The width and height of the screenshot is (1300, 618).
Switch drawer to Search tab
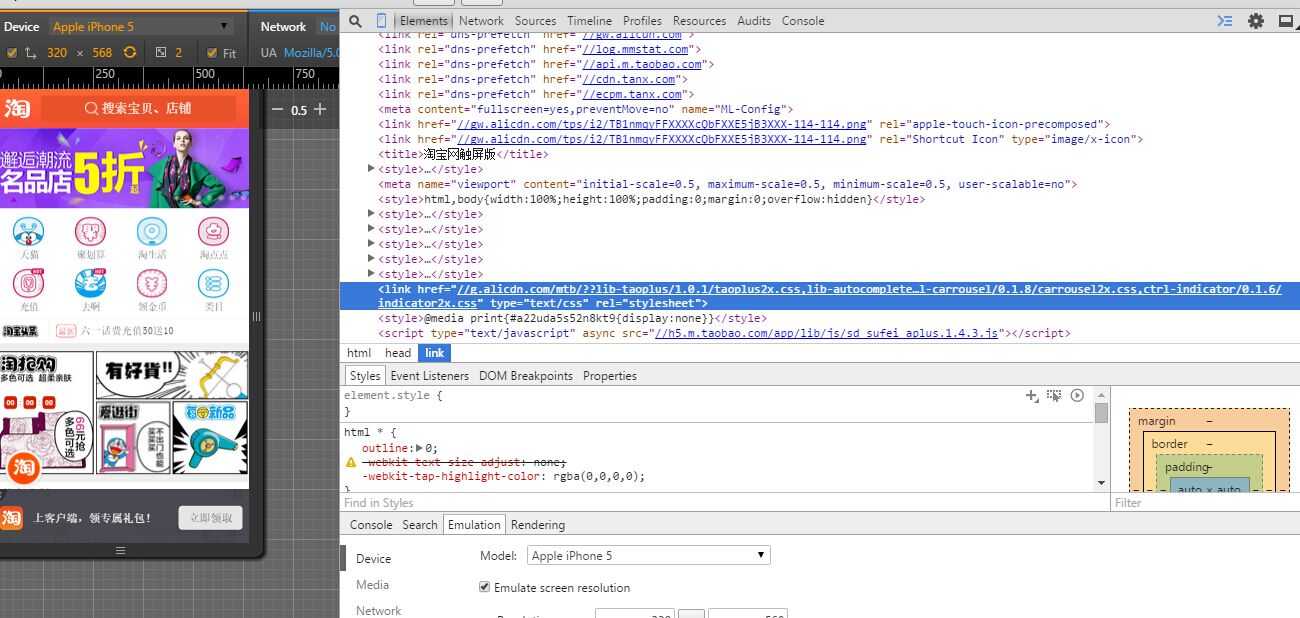[x=420, y=525]
